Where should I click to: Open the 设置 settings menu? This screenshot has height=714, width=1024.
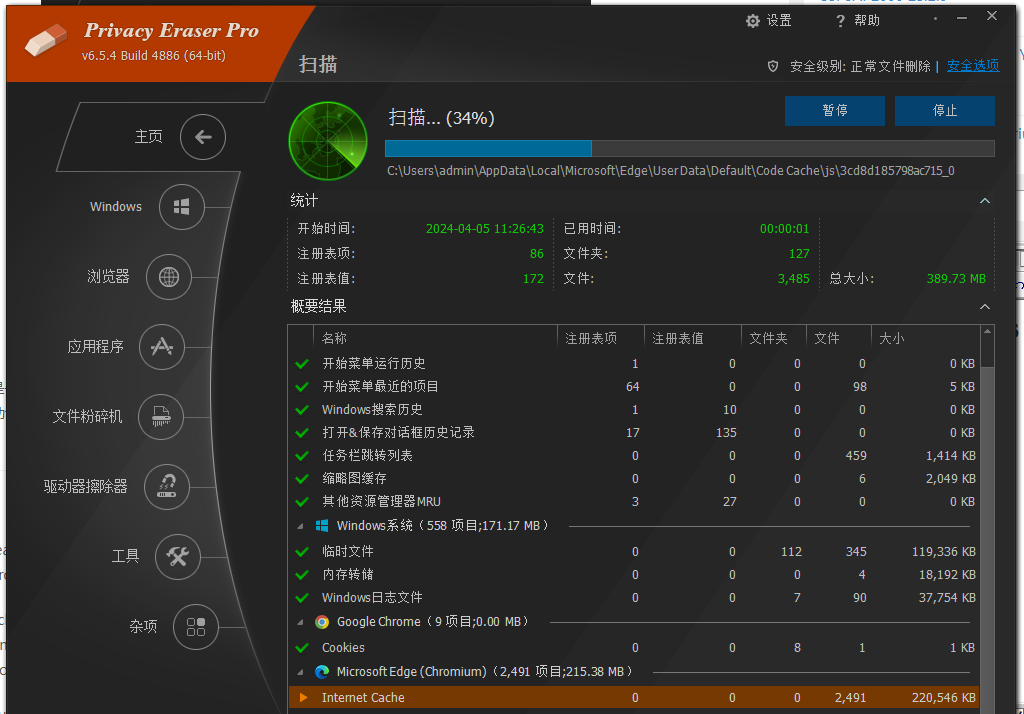click(769, 20)
